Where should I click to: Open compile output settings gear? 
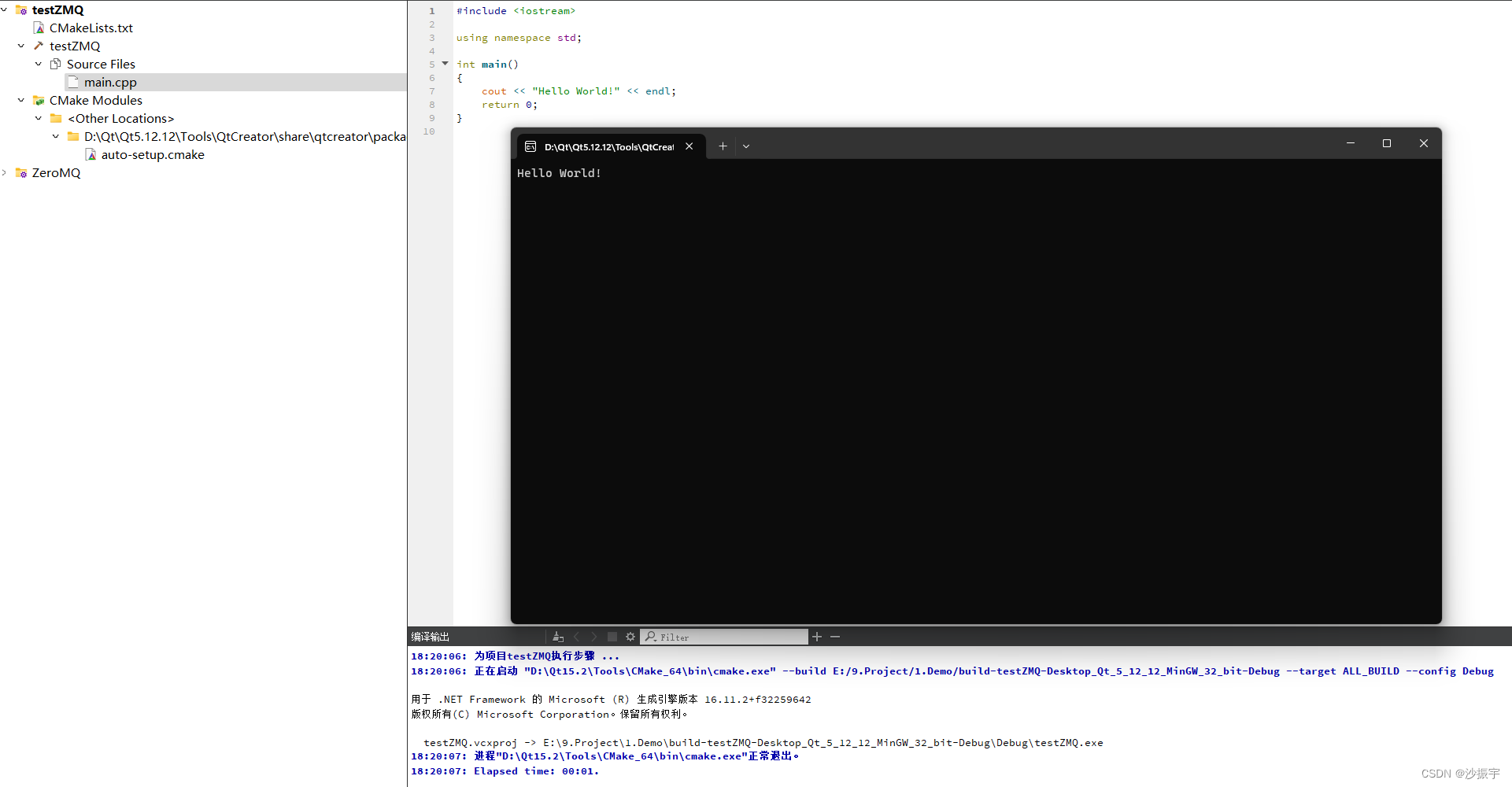tap(630, 637)
